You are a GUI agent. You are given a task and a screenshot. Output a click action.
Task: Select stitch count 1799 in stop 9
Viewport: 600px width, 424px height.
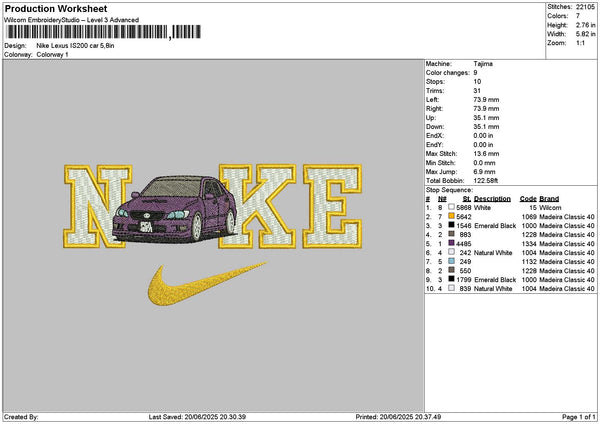pos(464,280)
